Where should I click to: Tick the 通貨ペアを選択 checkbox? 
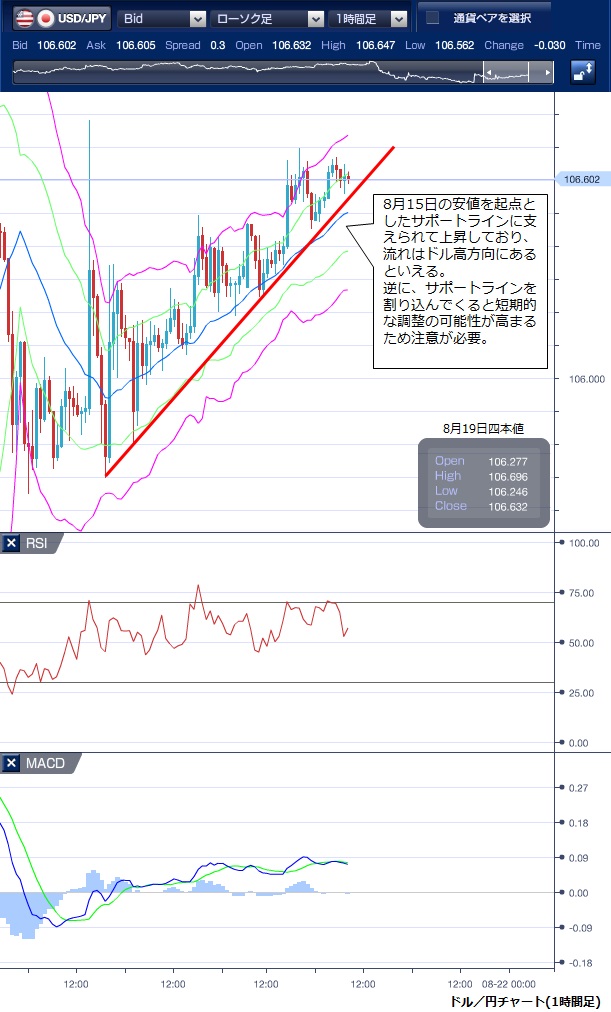432,18
